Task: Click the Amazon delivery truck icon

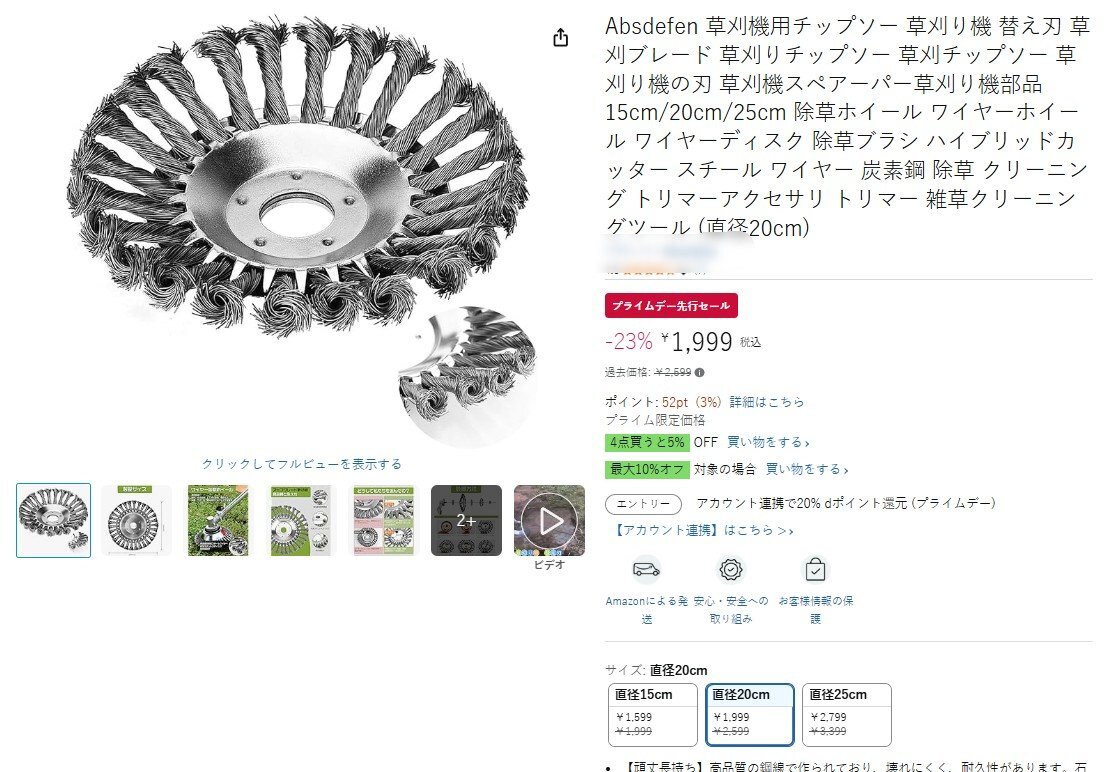Action: click(x=646, y=570)
